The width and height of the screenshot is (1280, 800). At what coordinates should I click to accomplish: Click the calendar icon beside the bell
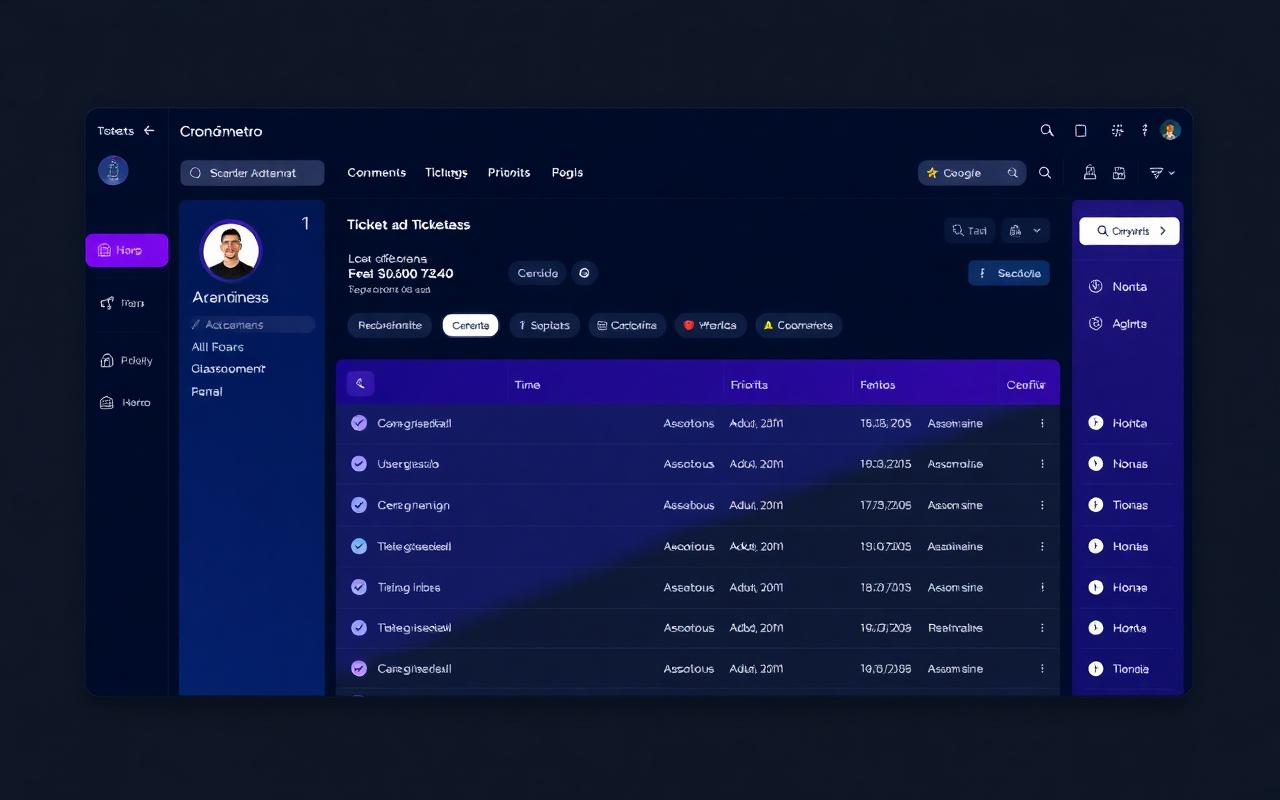tap(1119, 173)
